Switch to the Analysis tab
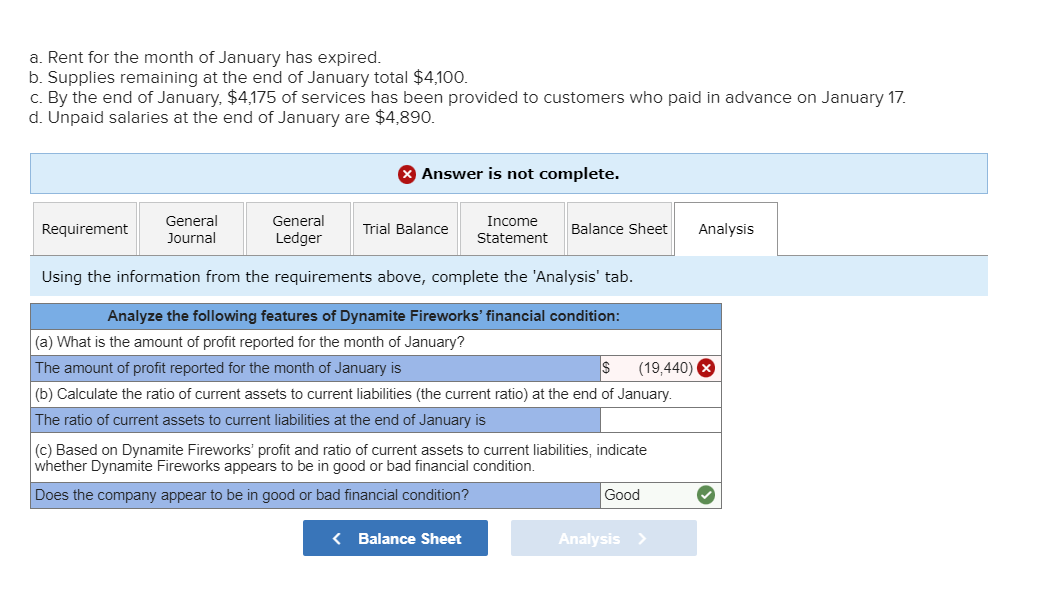The height and width of the screenshot is (609, 1051). (726, 228)
